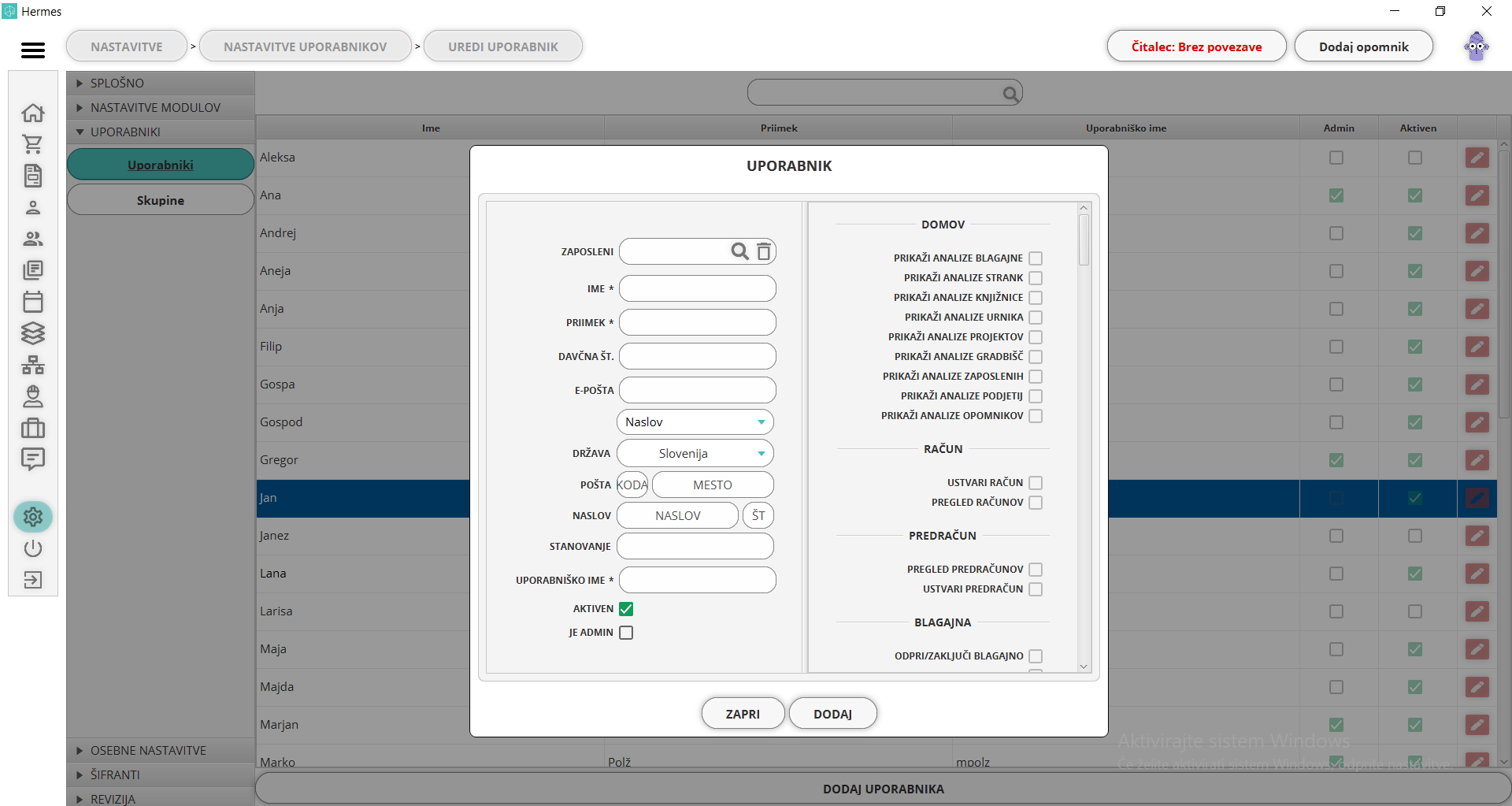
Task: Click the Ime input field
Action: [x=698, y=288]
